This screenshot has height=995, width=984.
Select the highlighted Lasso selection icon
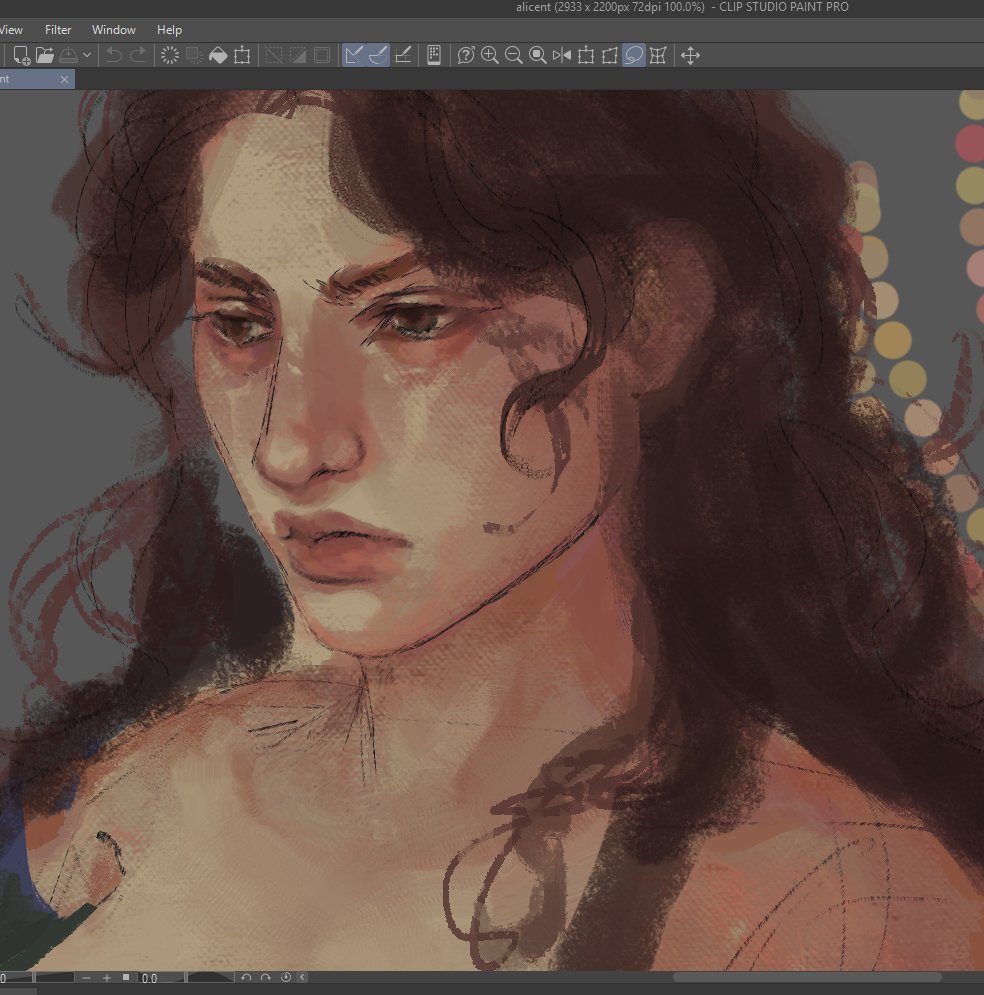634,55
